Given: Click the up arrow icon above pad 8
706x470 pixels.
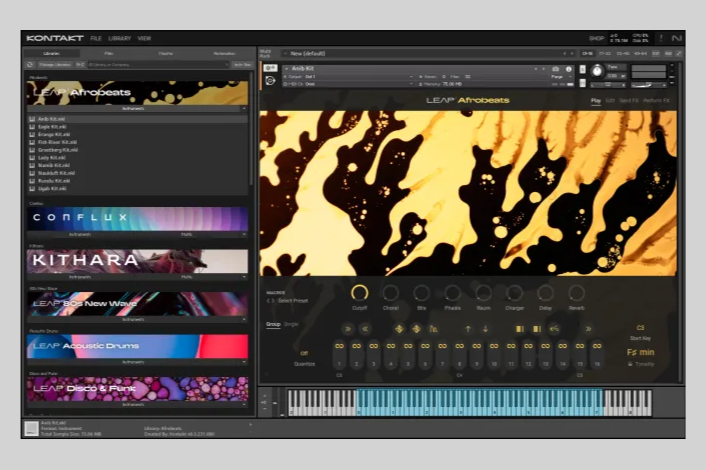Looking at the screenshot, I should pos(468,329).
